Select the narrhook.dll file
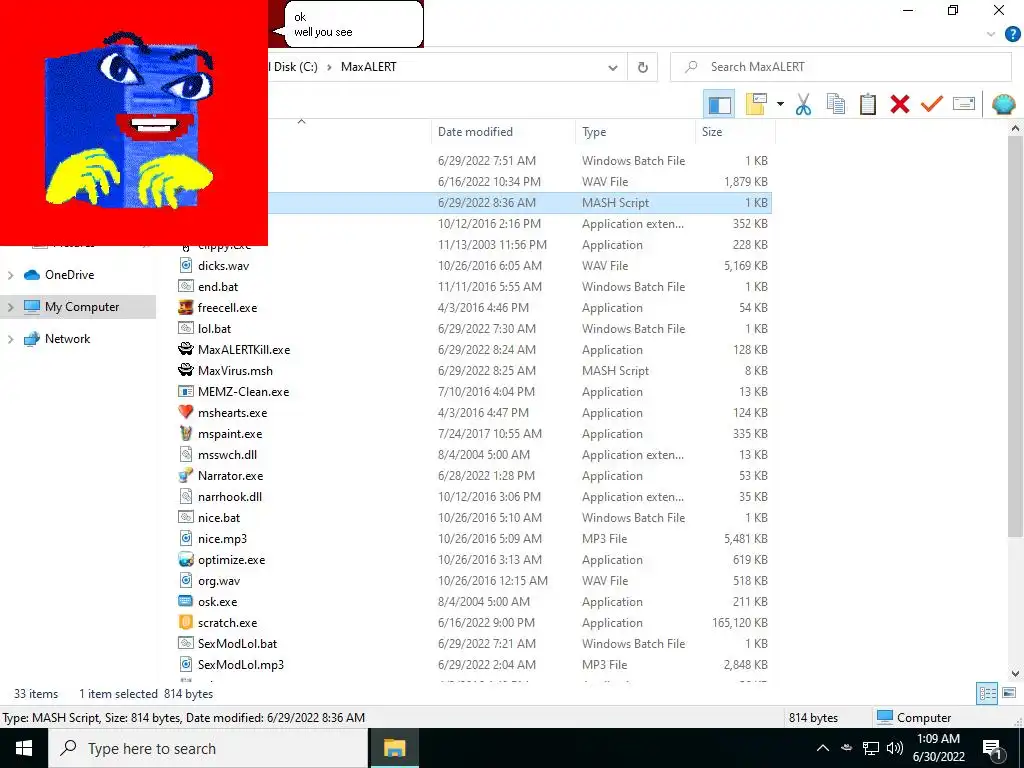Viewport: 1024px width, 768px height. click(230, 496)
